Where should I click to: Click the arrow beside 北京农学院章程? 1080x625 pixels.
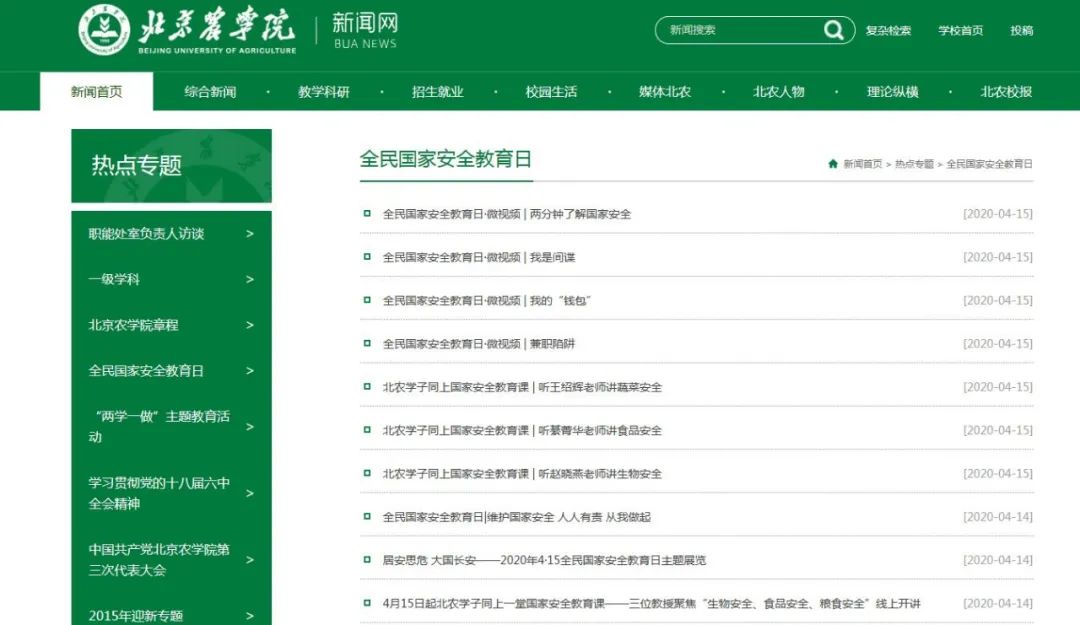coord(250,325)
